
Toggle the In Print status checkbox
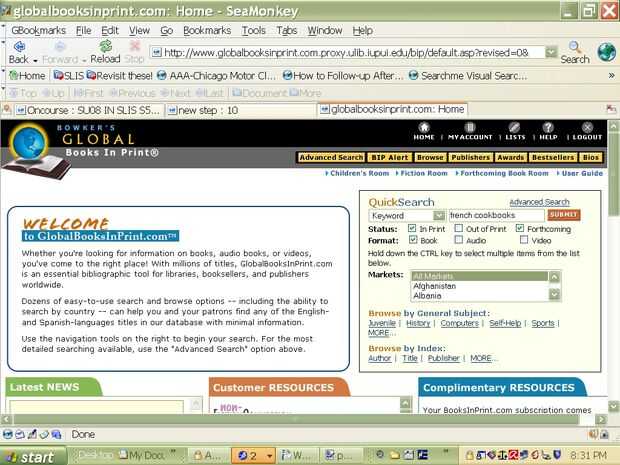pos(412,228)
